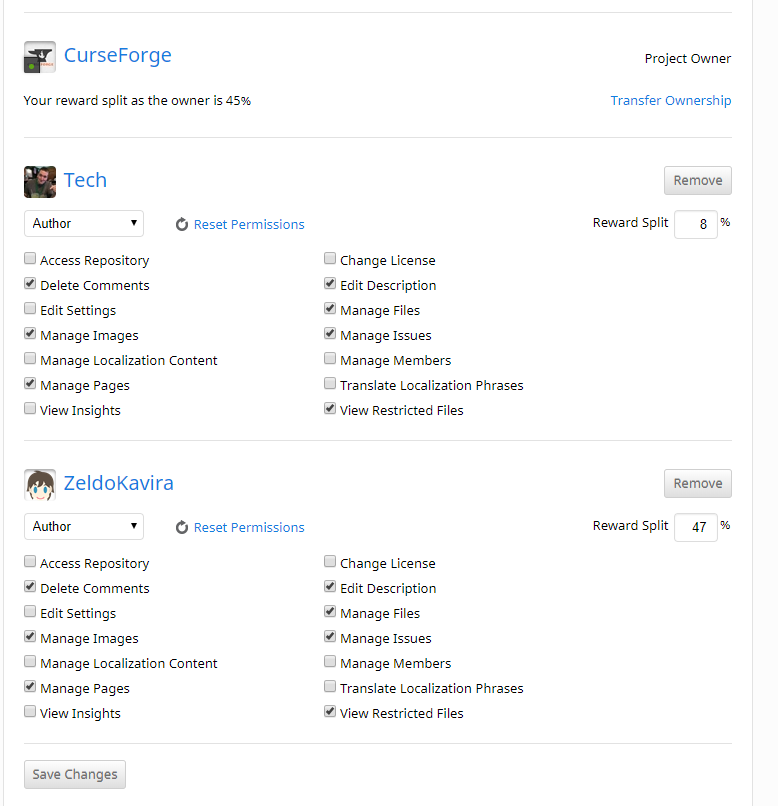The width and height of the screenshot is (778, 806).
Task: Open Tech's Author role dropdown
Action: 84,224
